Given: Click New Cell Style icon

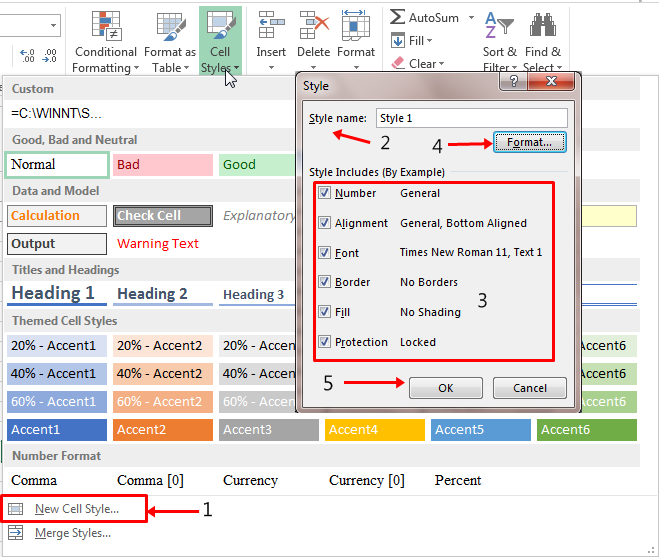Looking at the screenshot, I should [16, 509].
